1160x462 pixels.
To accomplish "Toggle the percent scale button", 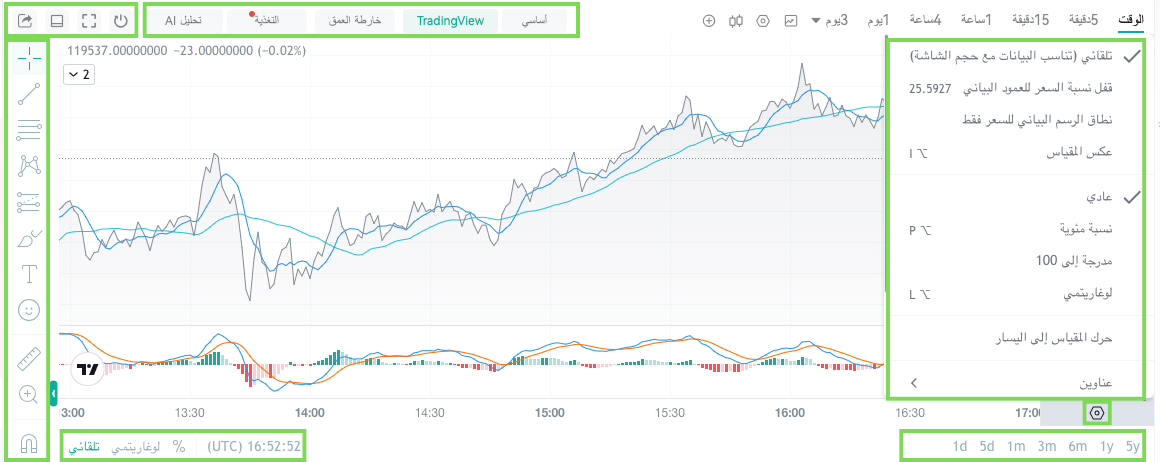I will click(x=178, y=446).
